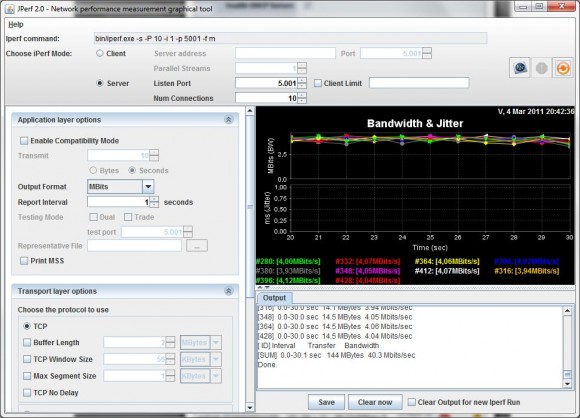Click the Representative File browse button
The width and height of the screenshot is (580, 418).
coord(197,246)
